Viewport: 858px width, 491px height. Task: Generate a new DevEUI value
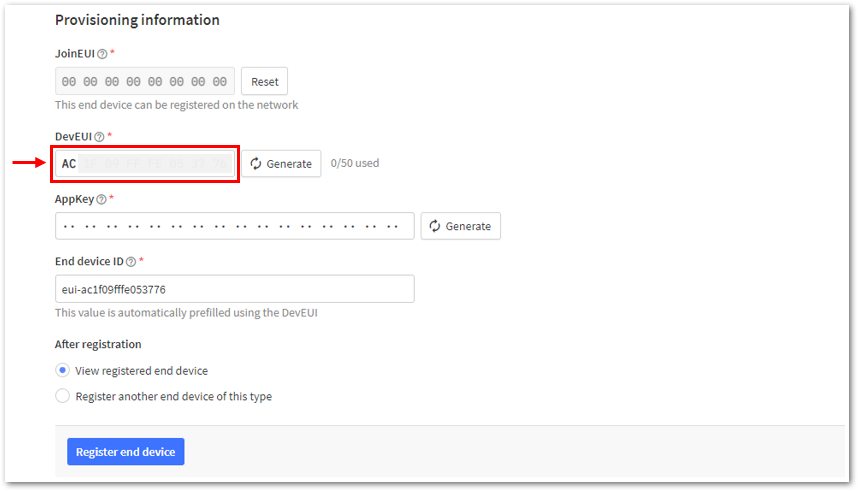point(281,164)
